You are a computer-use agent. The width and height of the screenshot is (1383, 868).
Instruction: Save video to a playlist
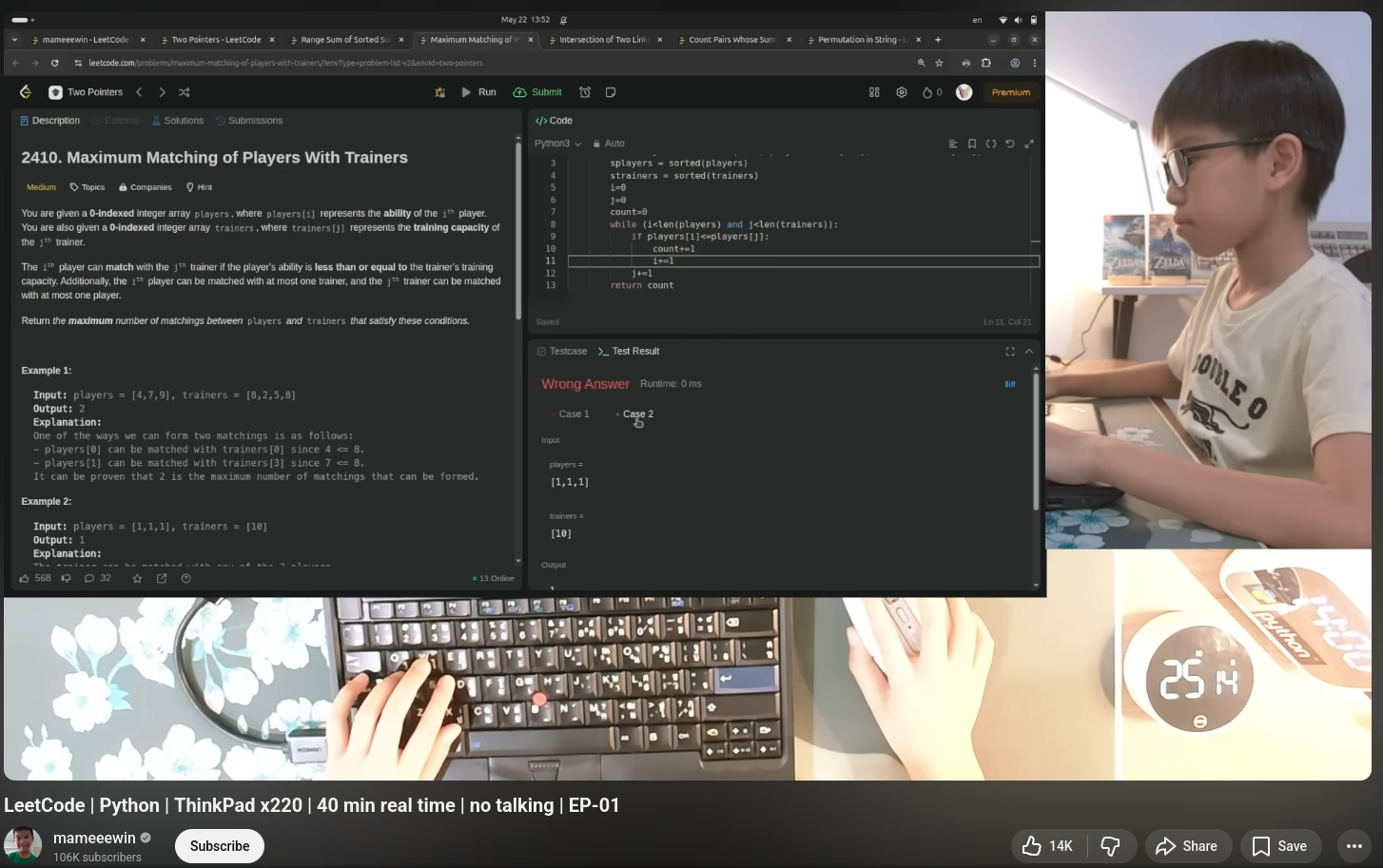tap(1279, 846)
